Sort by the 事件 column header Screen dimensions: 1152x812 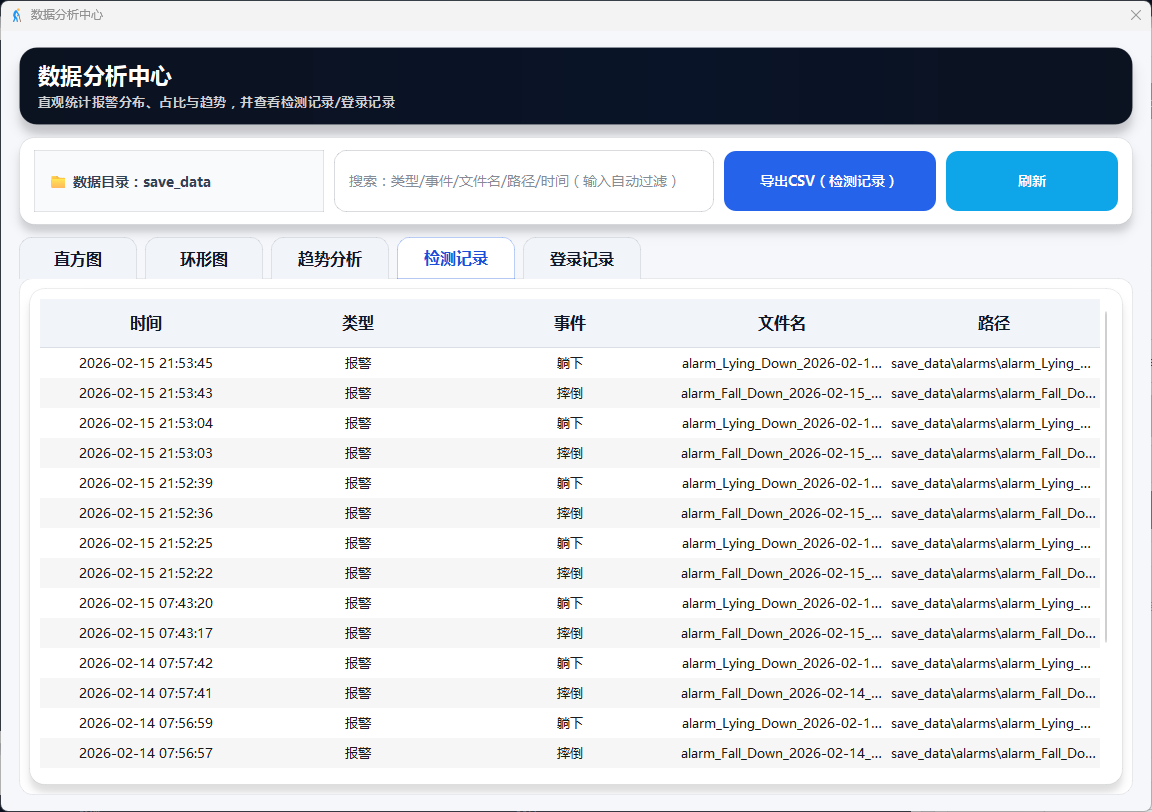[570, 323]
